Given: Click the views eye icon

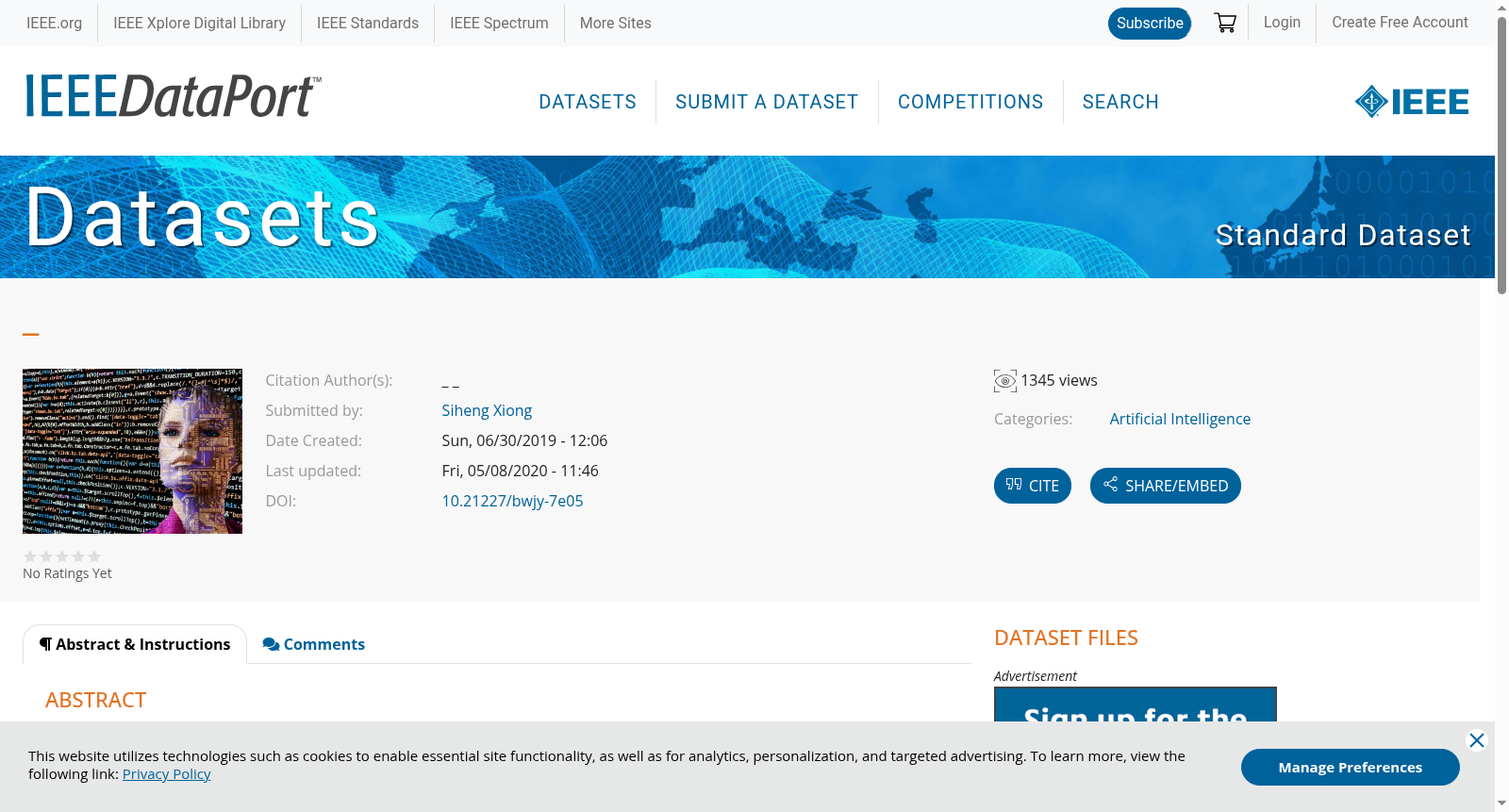Looking at the screenshot, I should (x=1005, y=381).
